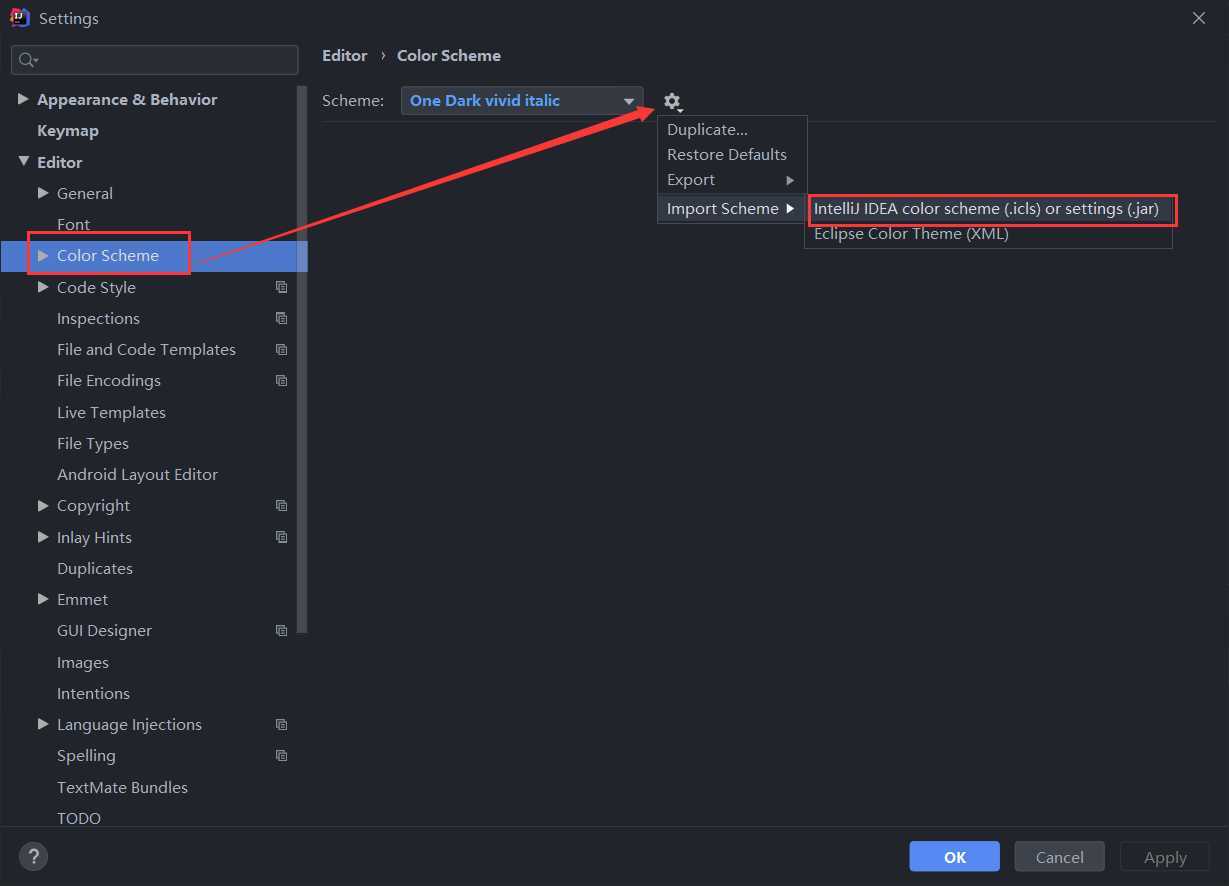The height and width of the screenshot is (886, 1229).
Task: Expand the Appearance & Behavior section
Action: click(23, 99)
